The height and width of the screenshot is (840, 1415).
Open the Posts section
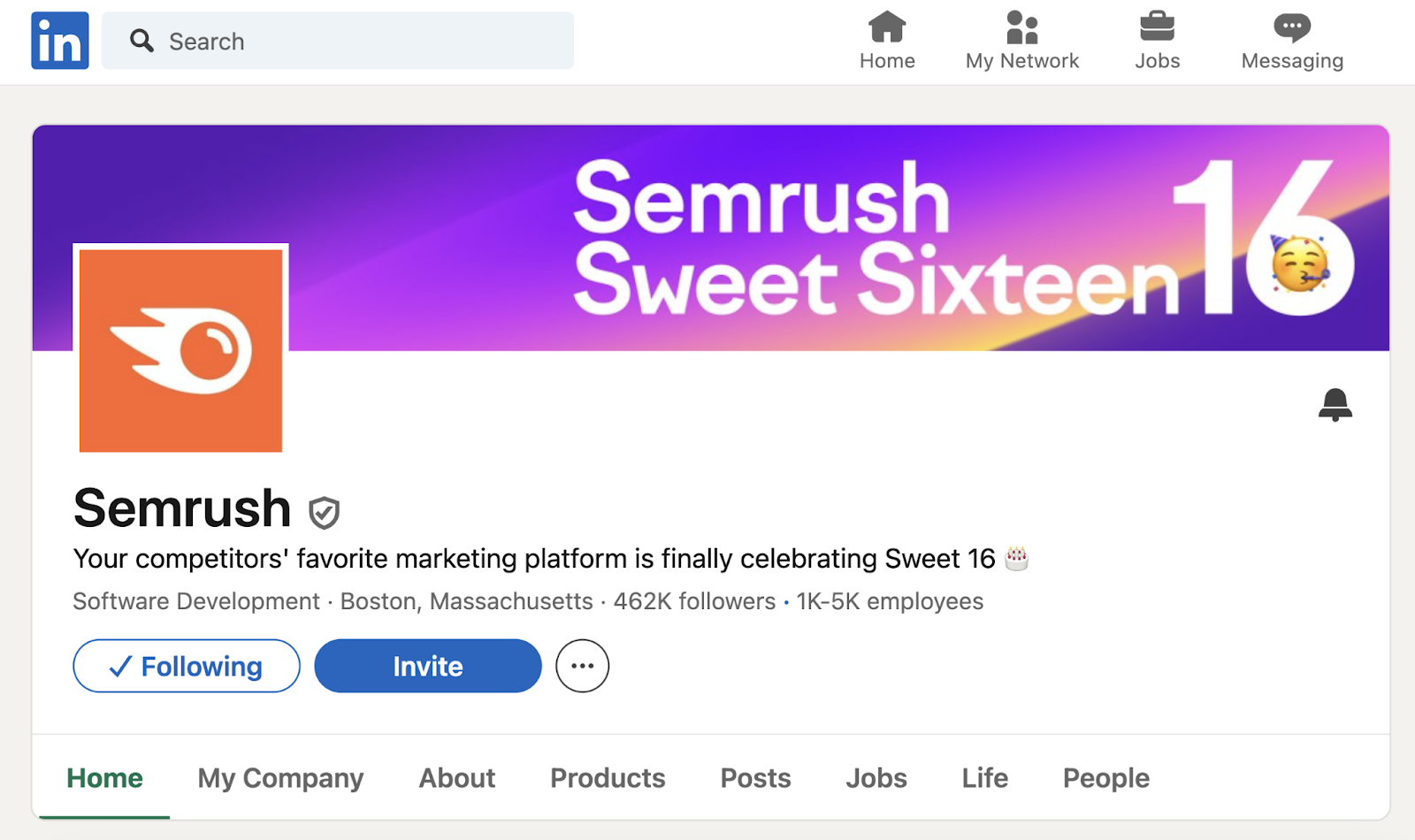pos(755,778)
